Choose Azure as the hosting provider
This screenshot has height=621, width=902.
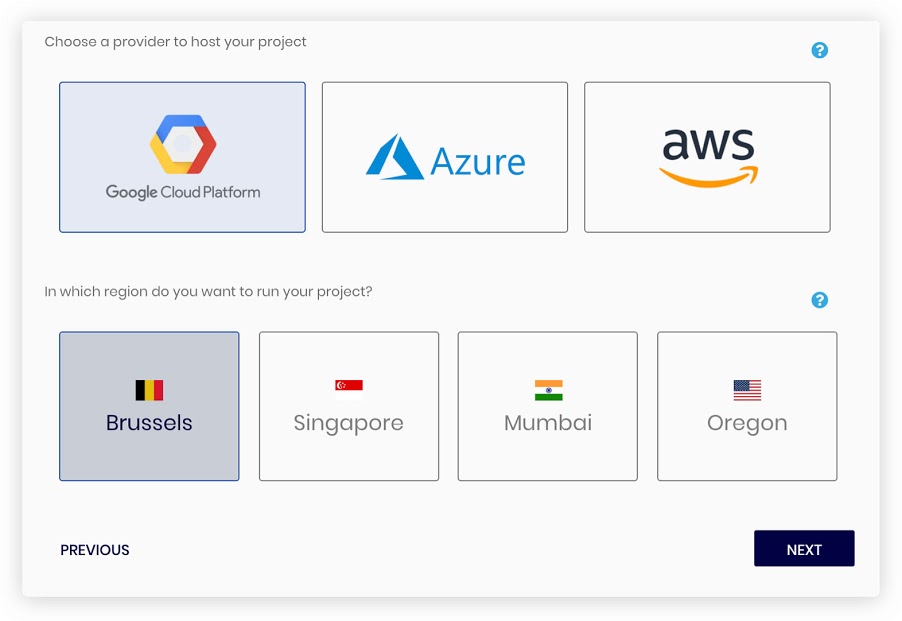coord(445,157)
